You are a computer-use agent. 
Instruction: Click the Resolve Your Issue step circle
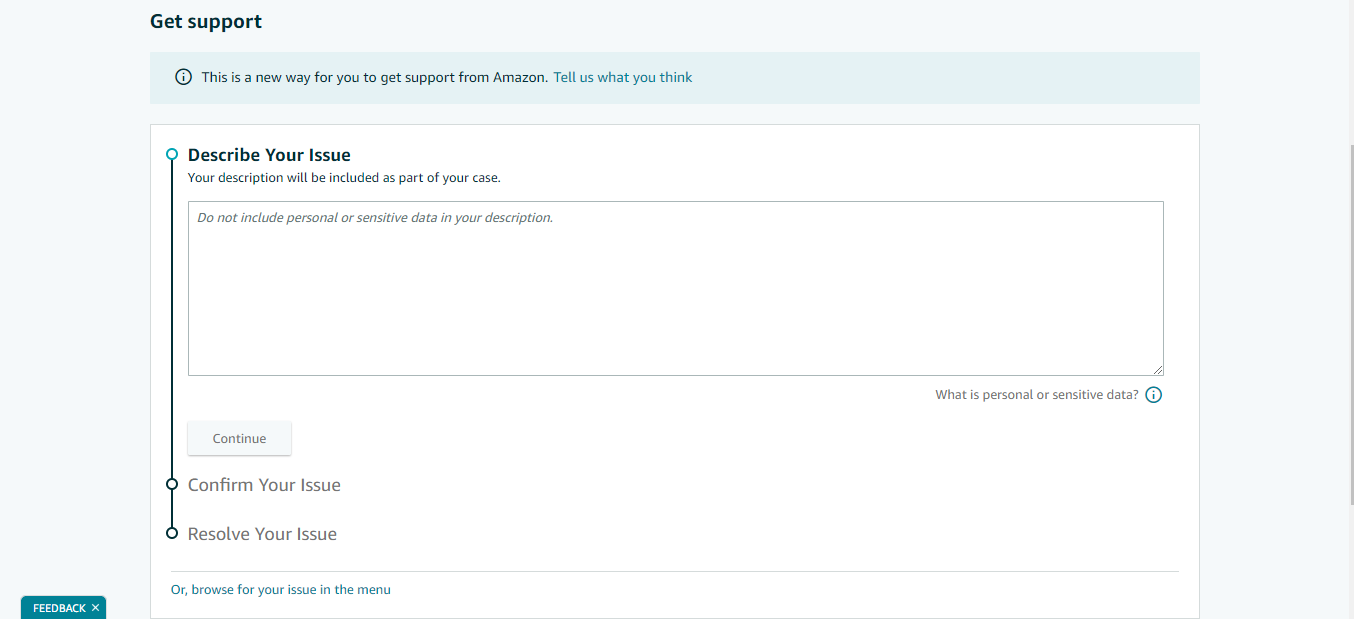click(x=172, y=534)
